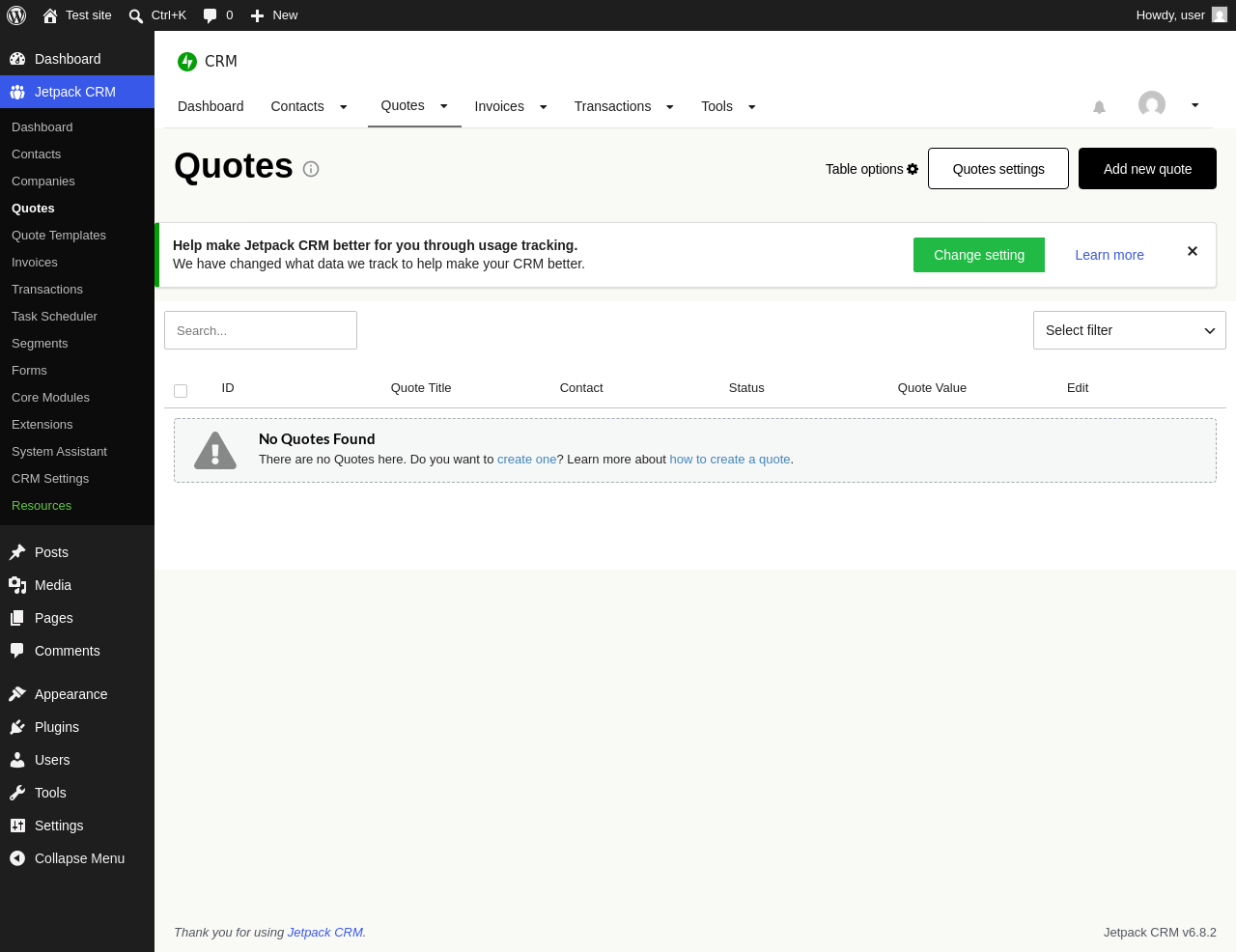This screenshot has height=952, width=1236.
Task: Expand the Contacts menu arrow
Action: click(x=343, y=107)
